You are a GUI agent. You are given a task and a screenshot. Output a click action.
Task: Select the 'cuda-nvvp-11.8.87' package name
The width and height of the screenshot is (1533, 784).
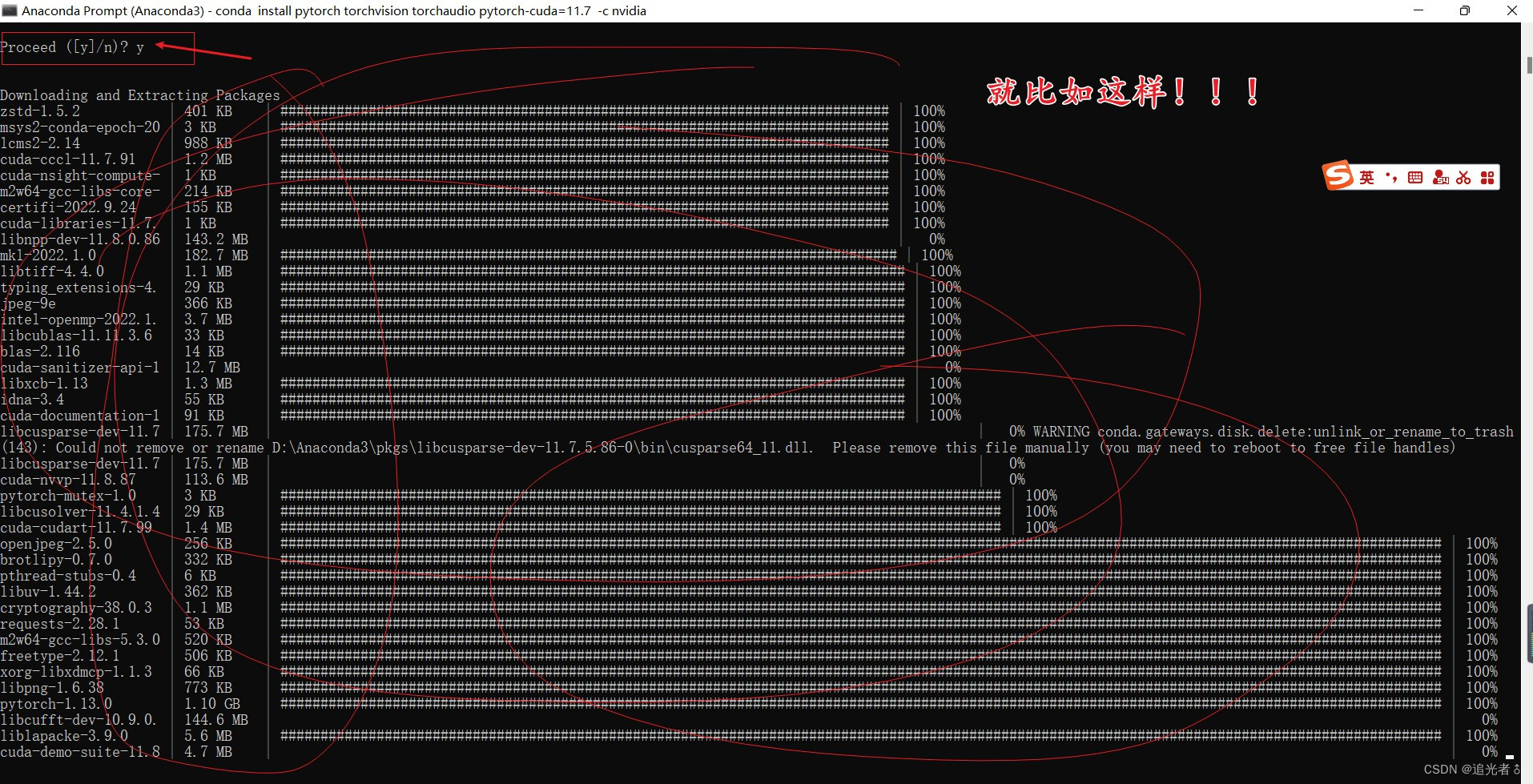pyautogui.click(x=68, y=480)
